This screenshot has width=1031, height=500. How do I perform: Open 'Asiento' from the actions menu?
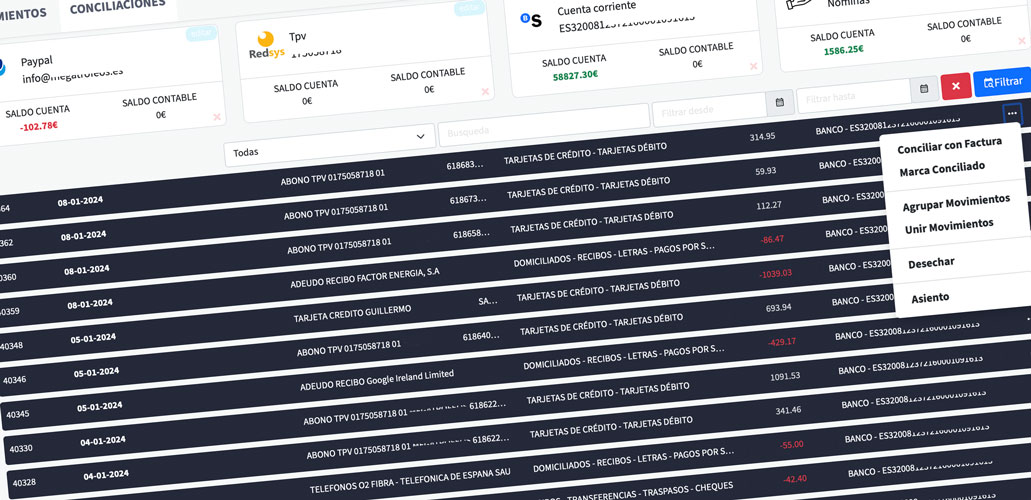point(930,297)
